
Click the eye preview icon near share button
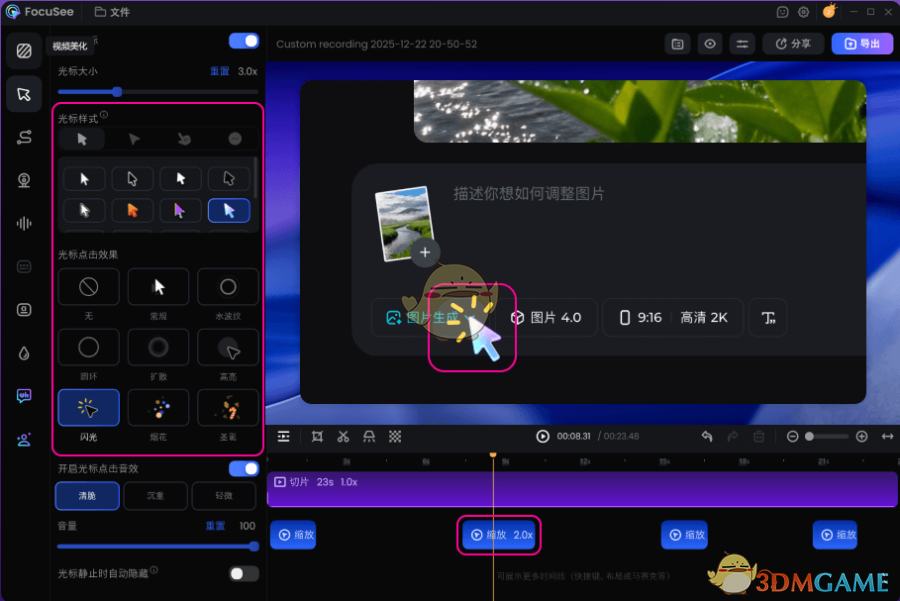710,43
